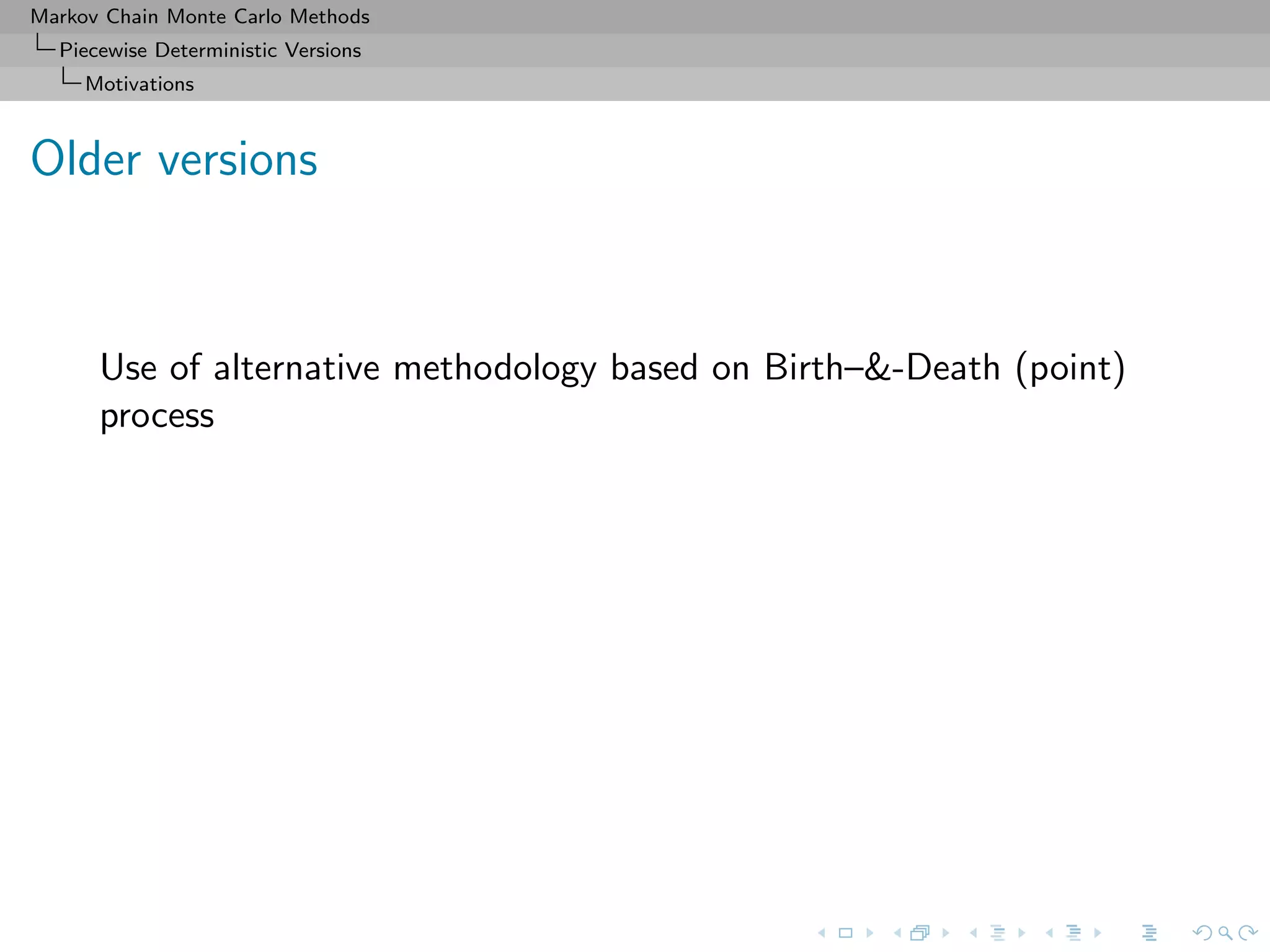Image resolution: width=1270 pixels, height=952 pixels.
Task: Click the previous section arrow
Action: [x=1049, y=933]
